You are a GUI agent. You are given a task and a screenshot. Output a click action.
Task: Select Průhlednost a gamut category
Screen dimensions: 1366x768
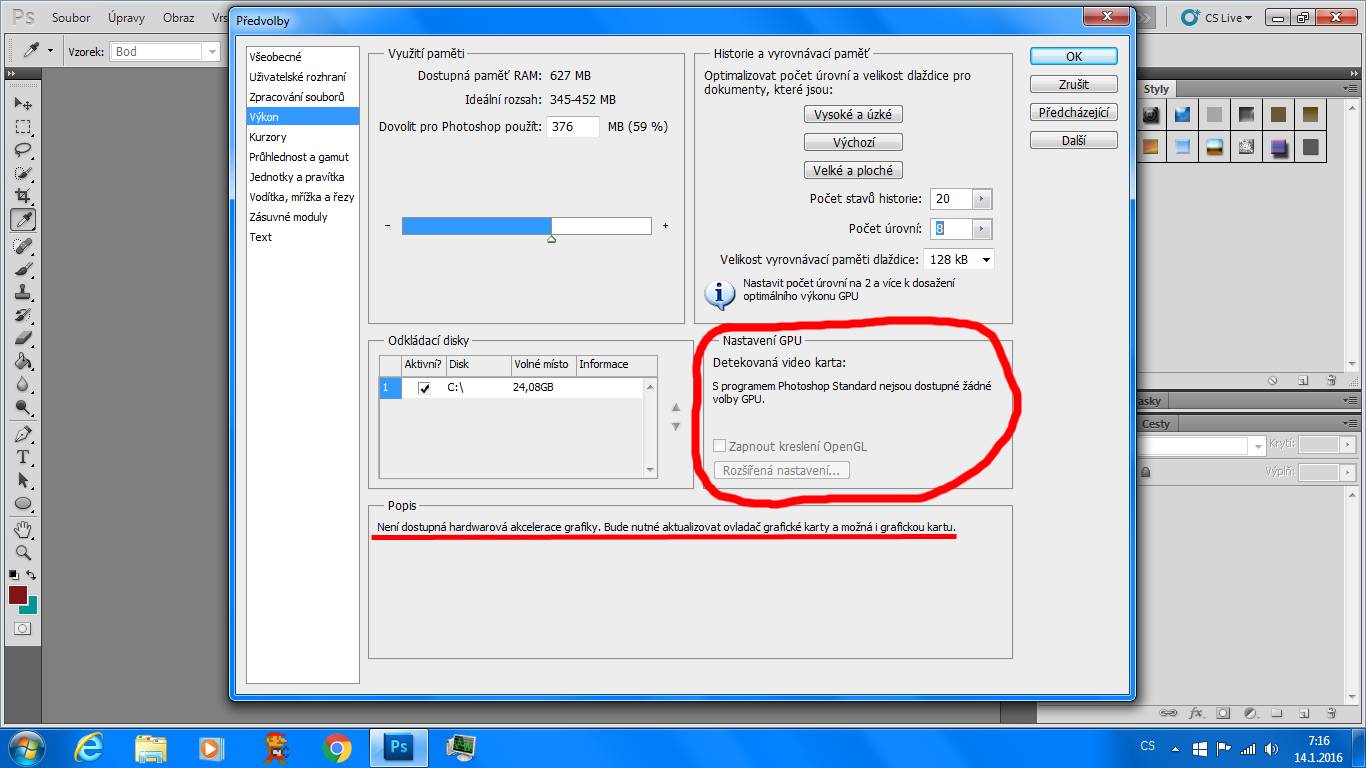pos(302,157)
